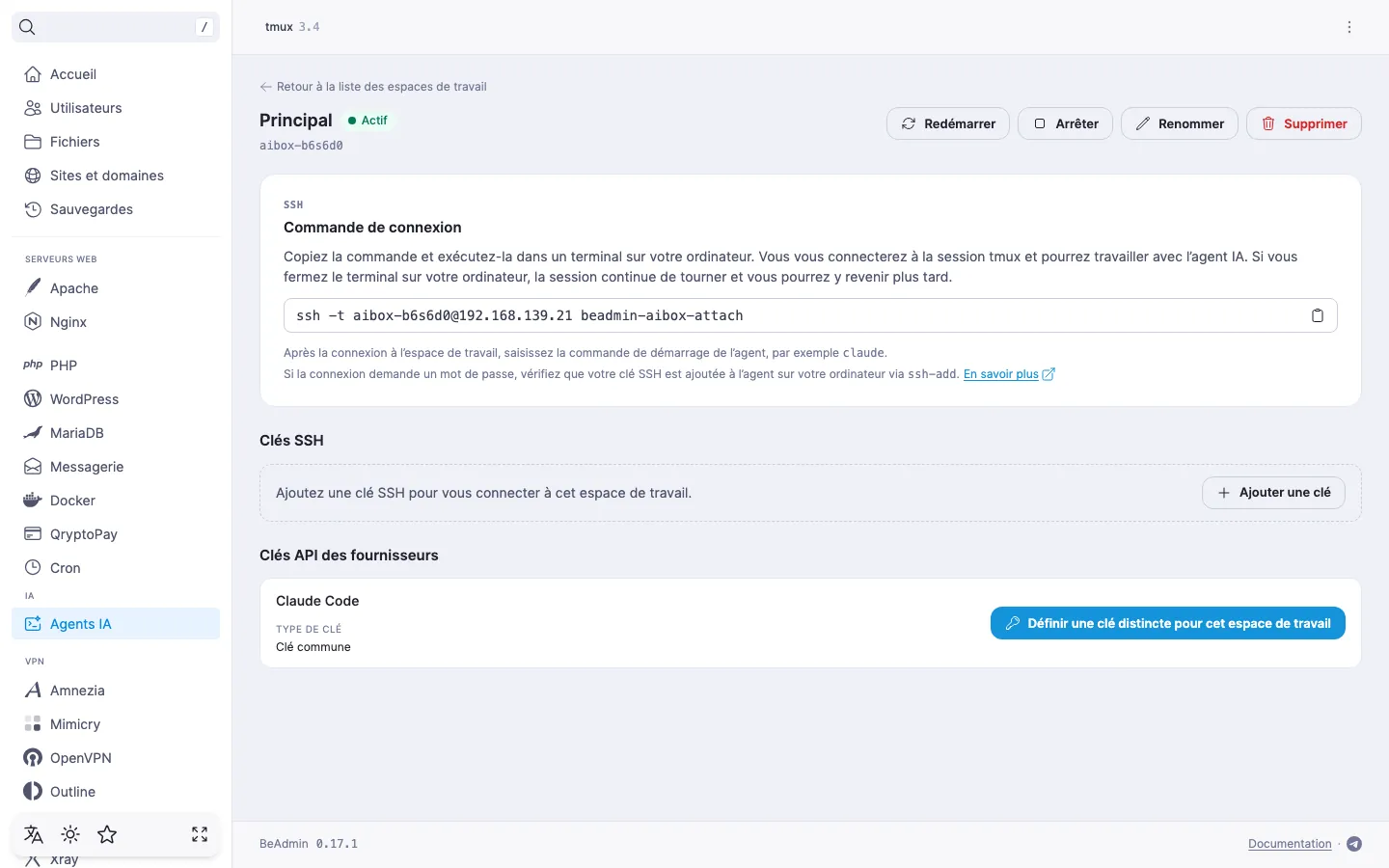Click the Docker whale icon
The image size is (1389, 868).
33,501
